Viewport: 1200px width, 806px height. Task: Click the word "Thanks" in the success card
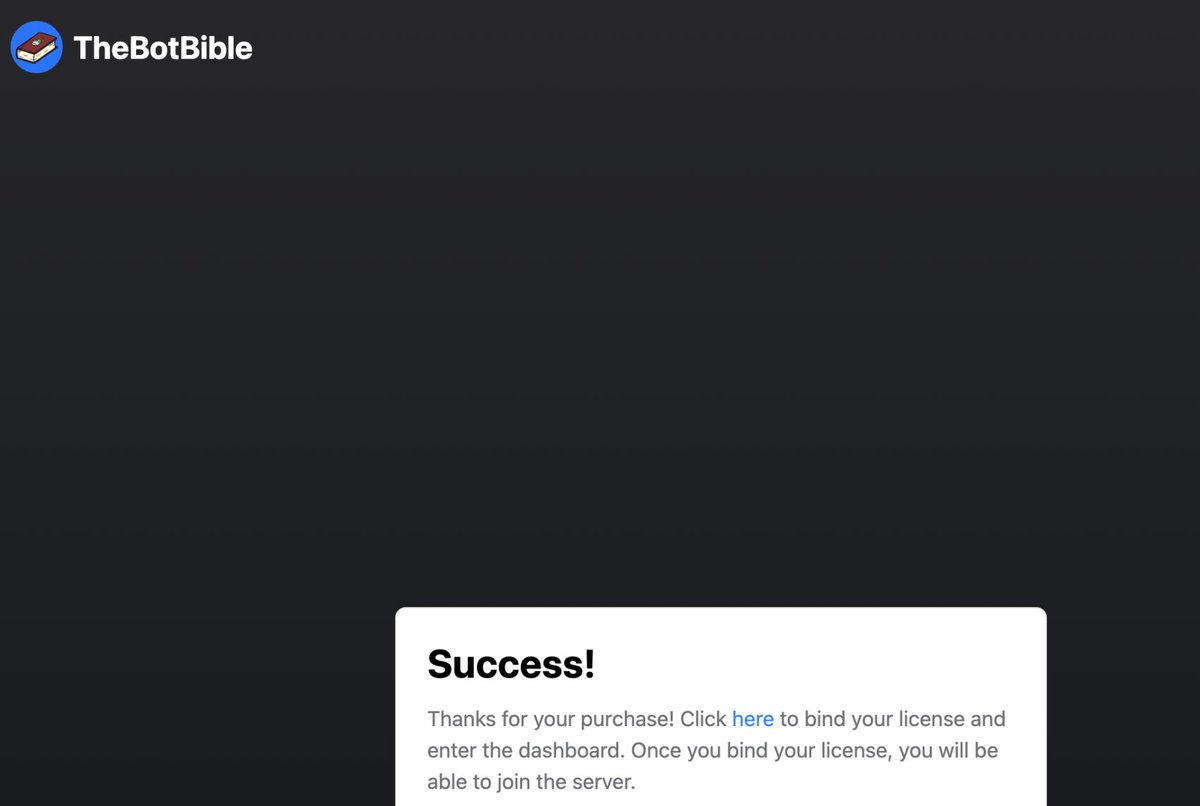(x=458, y=719)
